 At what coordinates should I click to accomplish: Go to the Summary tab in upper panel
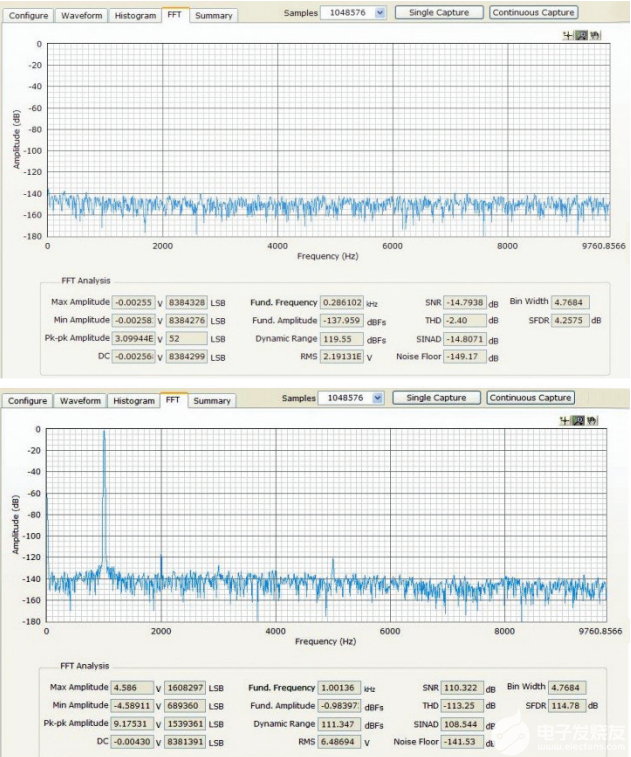213,16
